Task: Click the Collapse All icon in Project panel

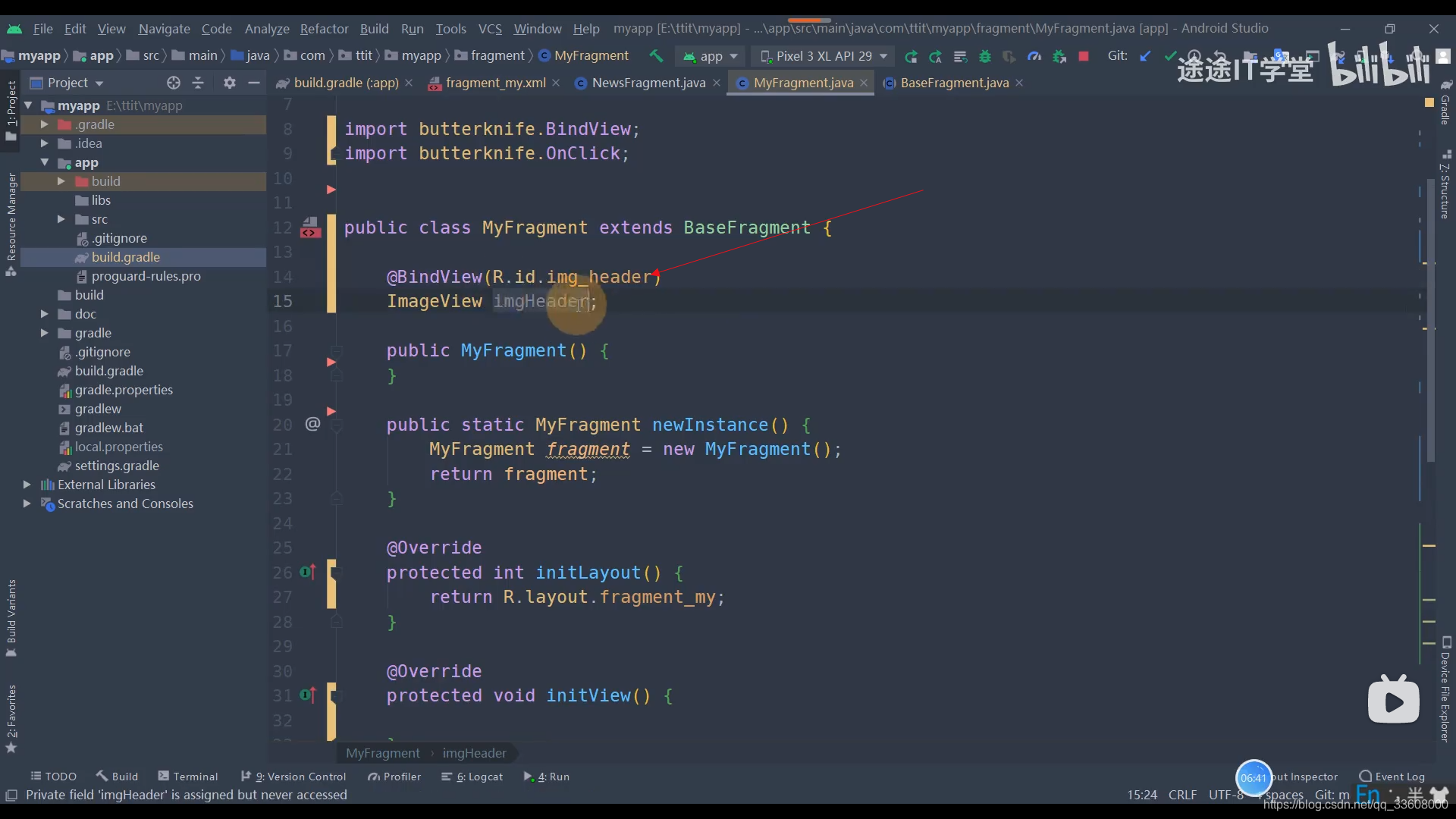Action: (199, 83)
